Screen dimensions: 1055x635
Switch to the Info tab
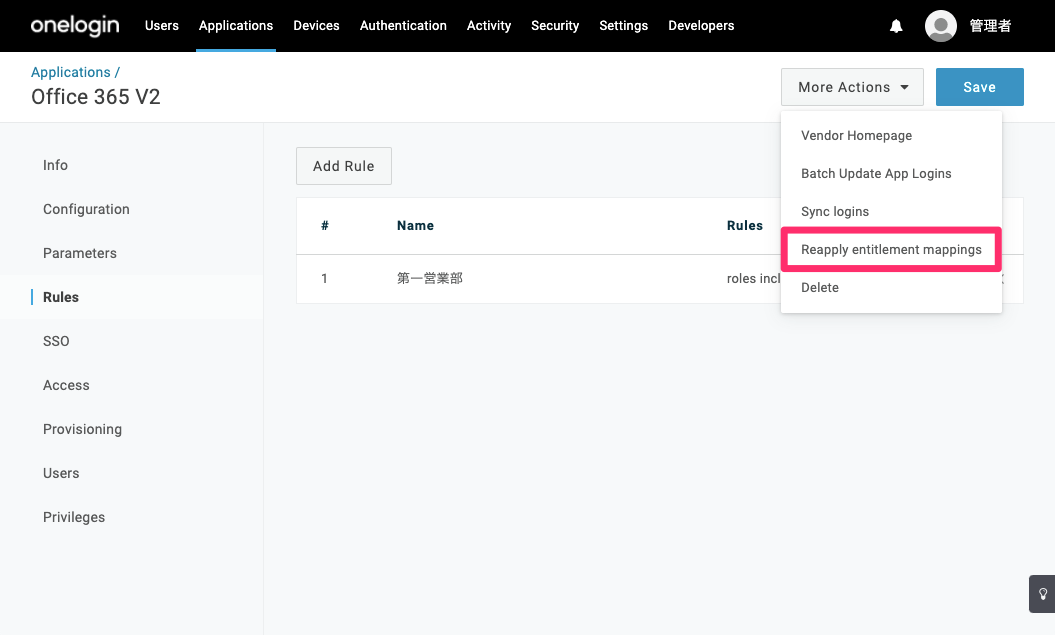55,165
